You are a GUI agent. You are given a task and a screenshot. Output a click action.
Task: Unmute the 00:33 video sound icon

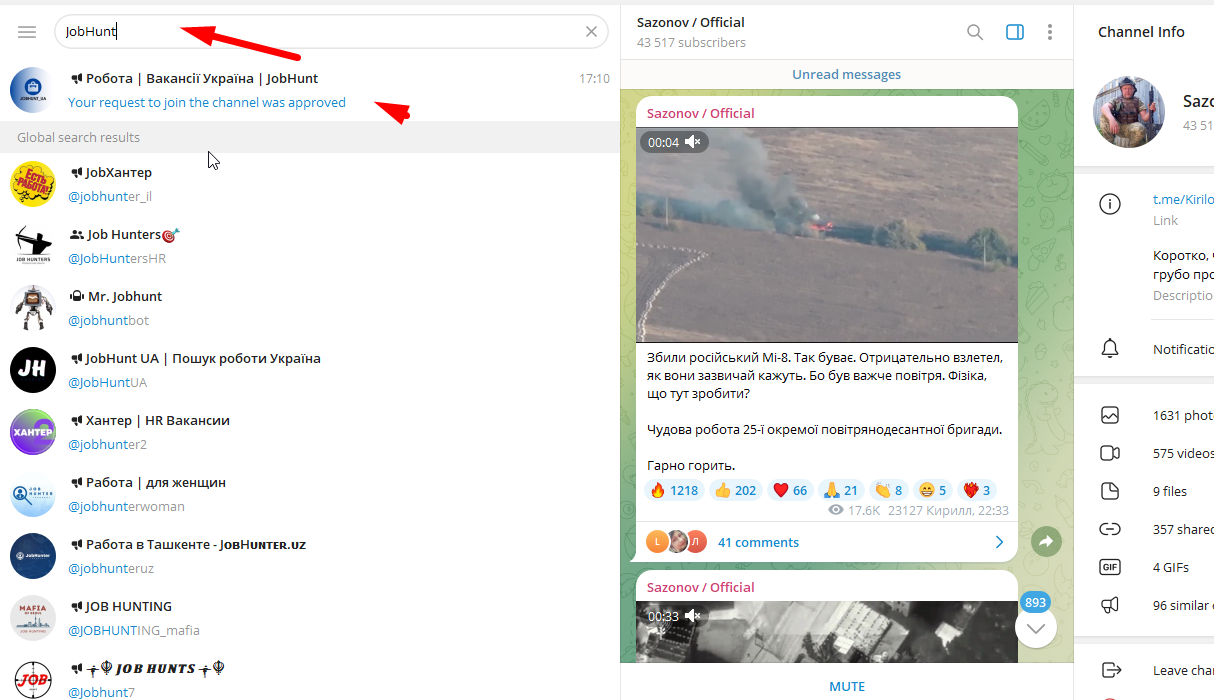click(693, 616)
